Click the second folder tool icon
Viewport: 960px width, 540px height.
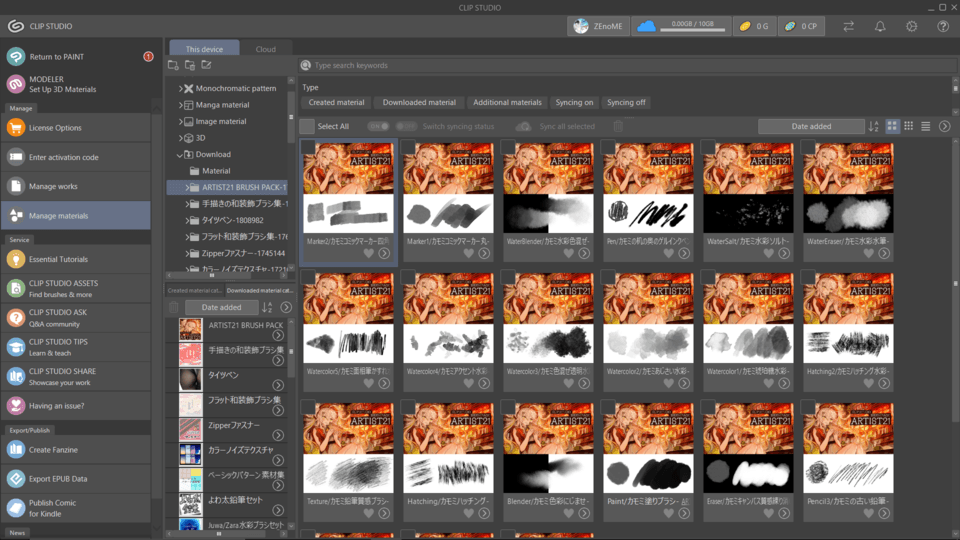point(190,65)
